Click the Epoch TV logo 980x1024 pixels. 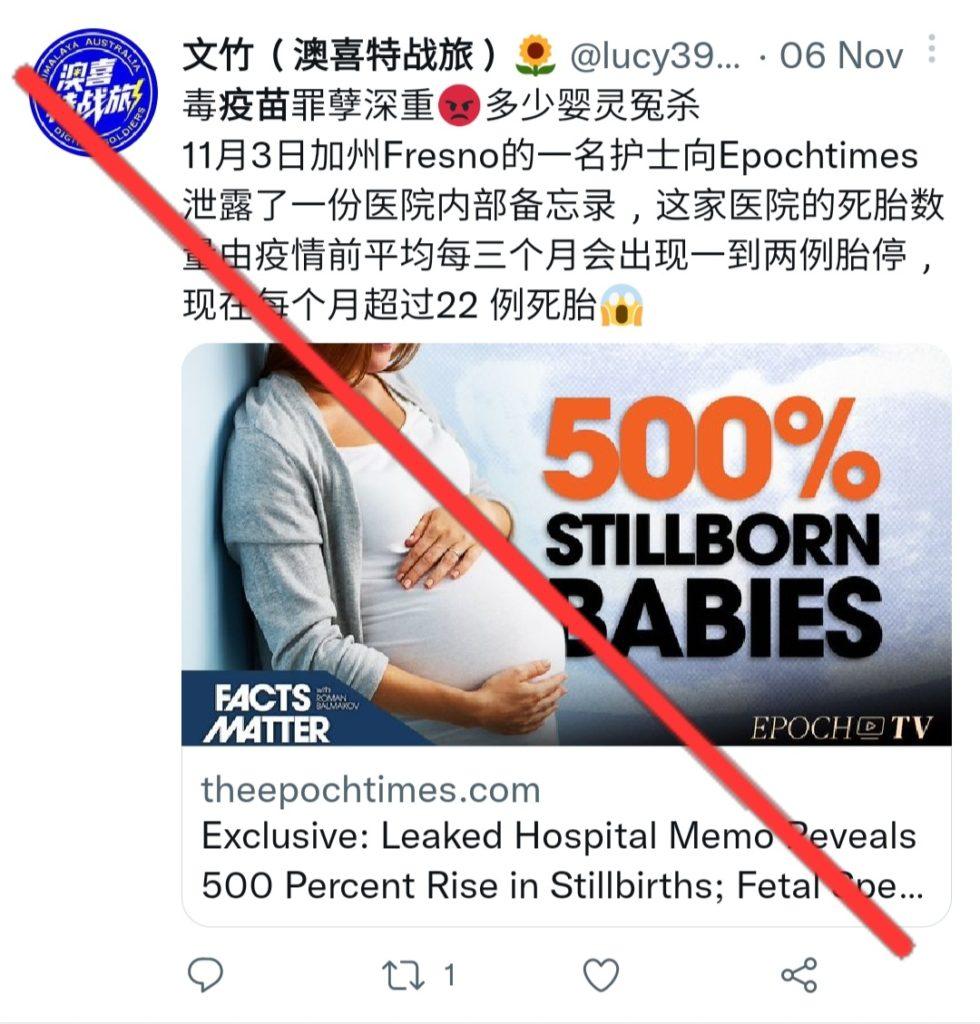842,728
